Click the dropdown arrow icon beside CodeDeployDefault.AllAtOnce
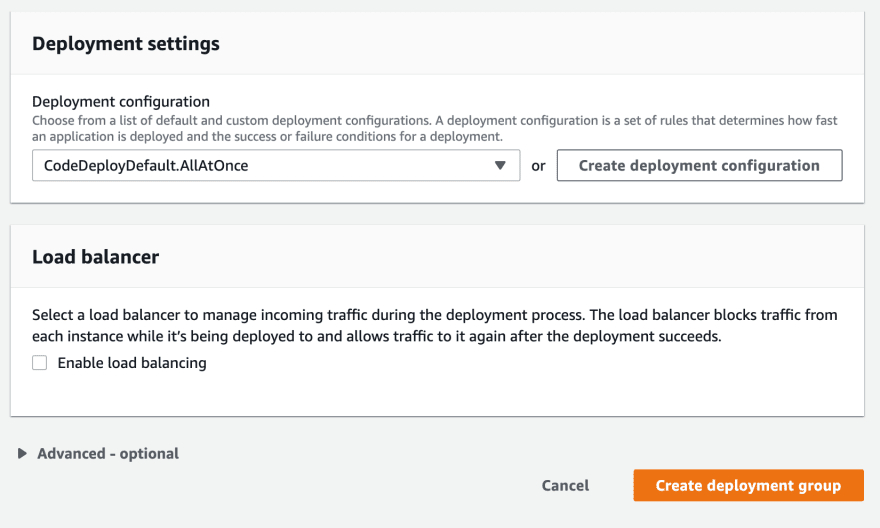Screen dimensions: 880x528 499,166
